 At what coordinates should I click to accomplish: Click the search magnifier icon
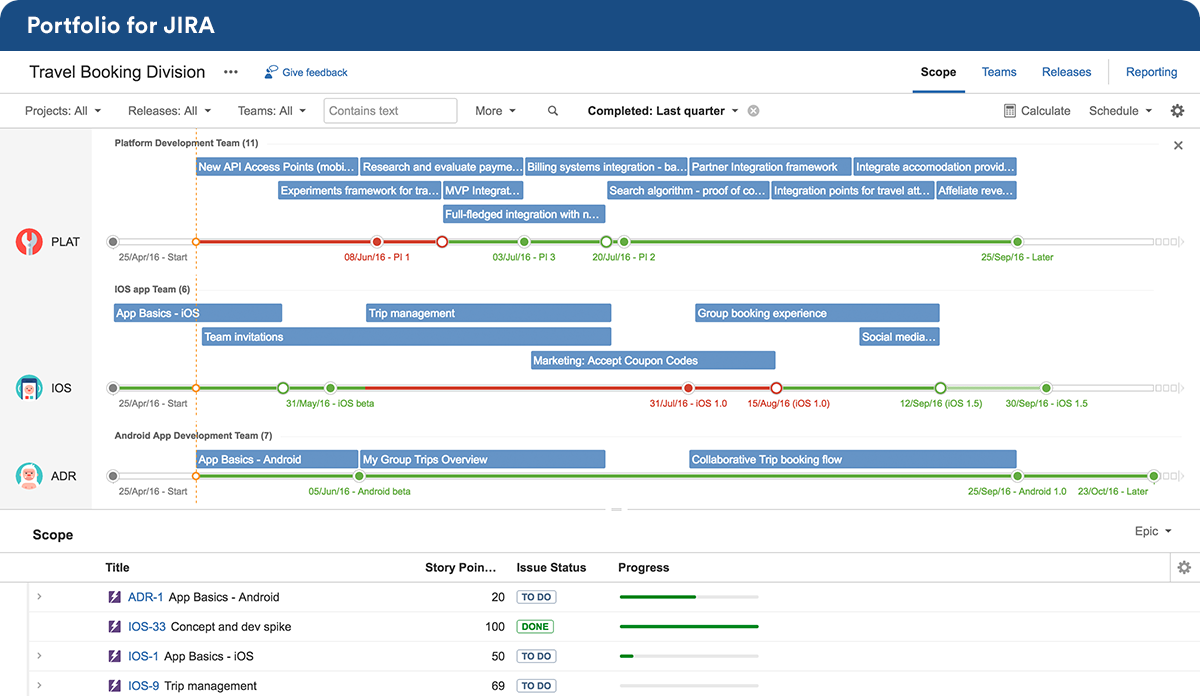tap(553, 111)
